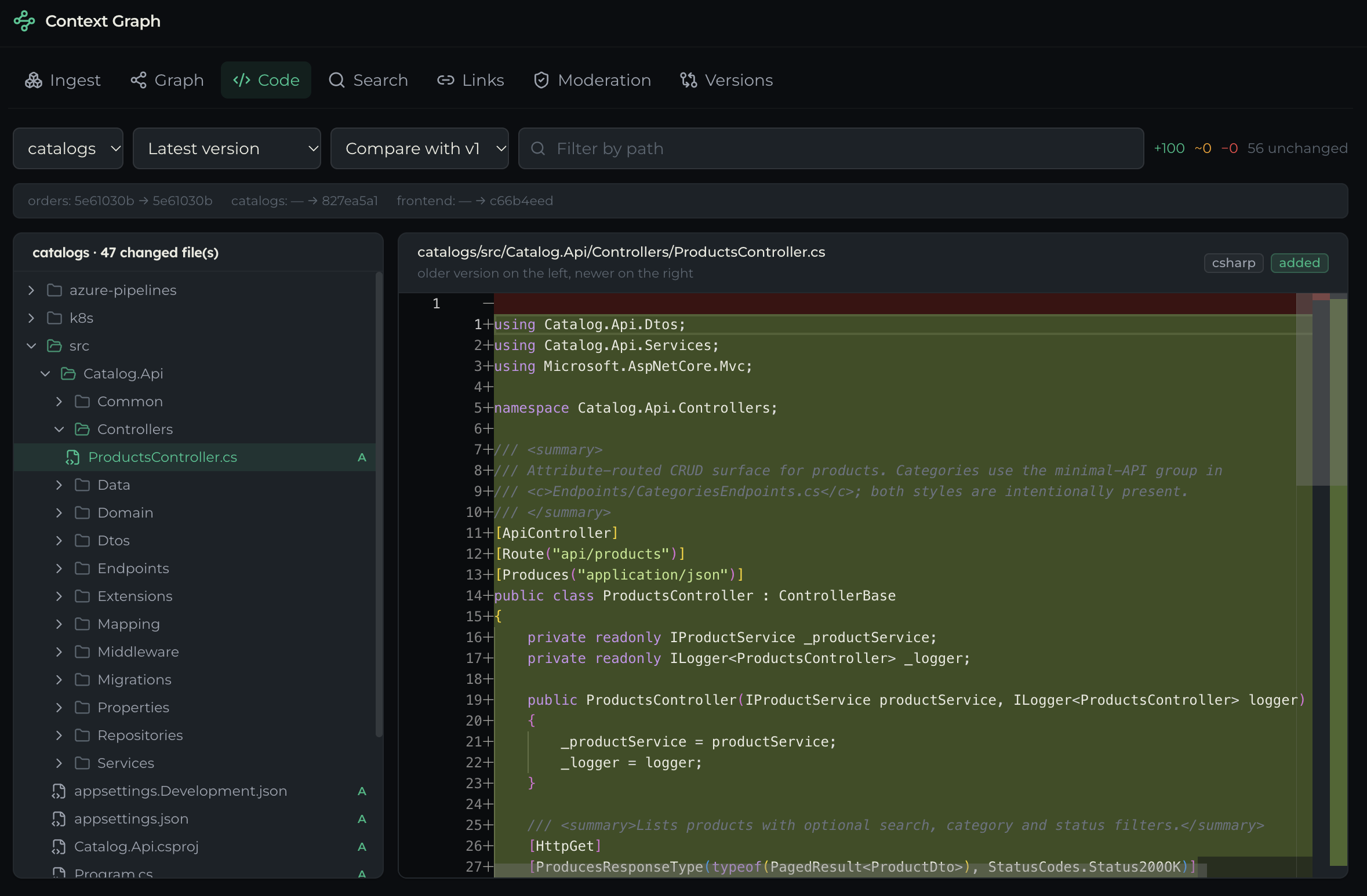Viewport: 1367px width, 896px height.
Task: Click the catalogs 827ea5a1 commit hash
Action: click(350, 201)
